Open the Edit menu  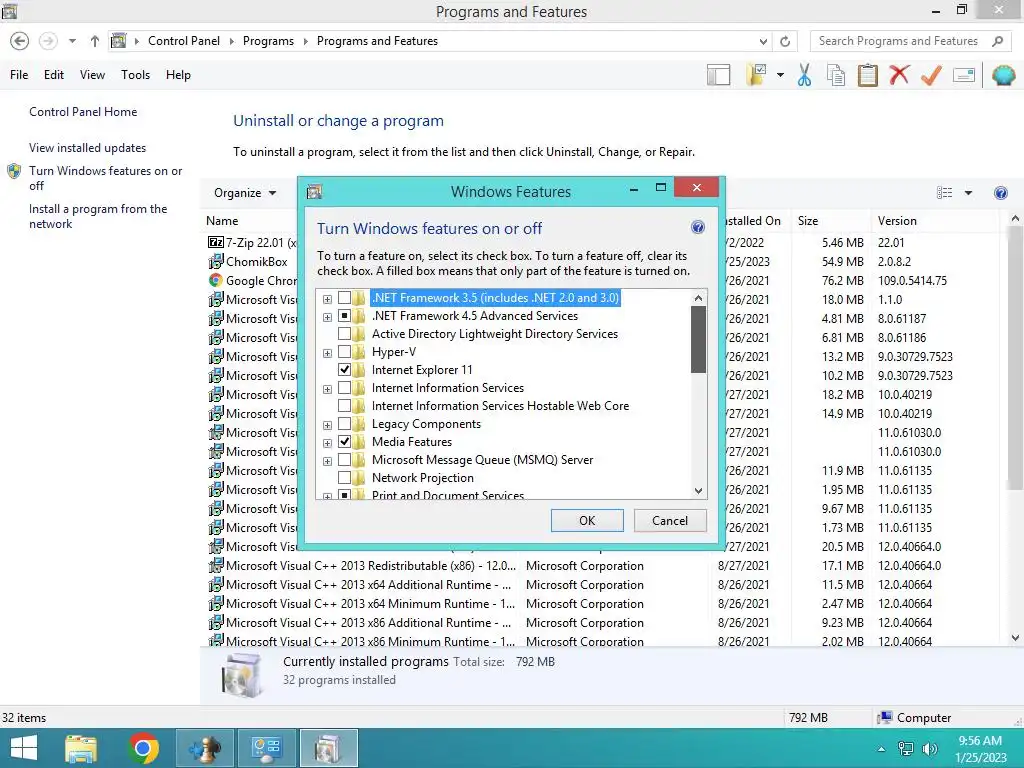pyautogui.click(x=54, y=75)
